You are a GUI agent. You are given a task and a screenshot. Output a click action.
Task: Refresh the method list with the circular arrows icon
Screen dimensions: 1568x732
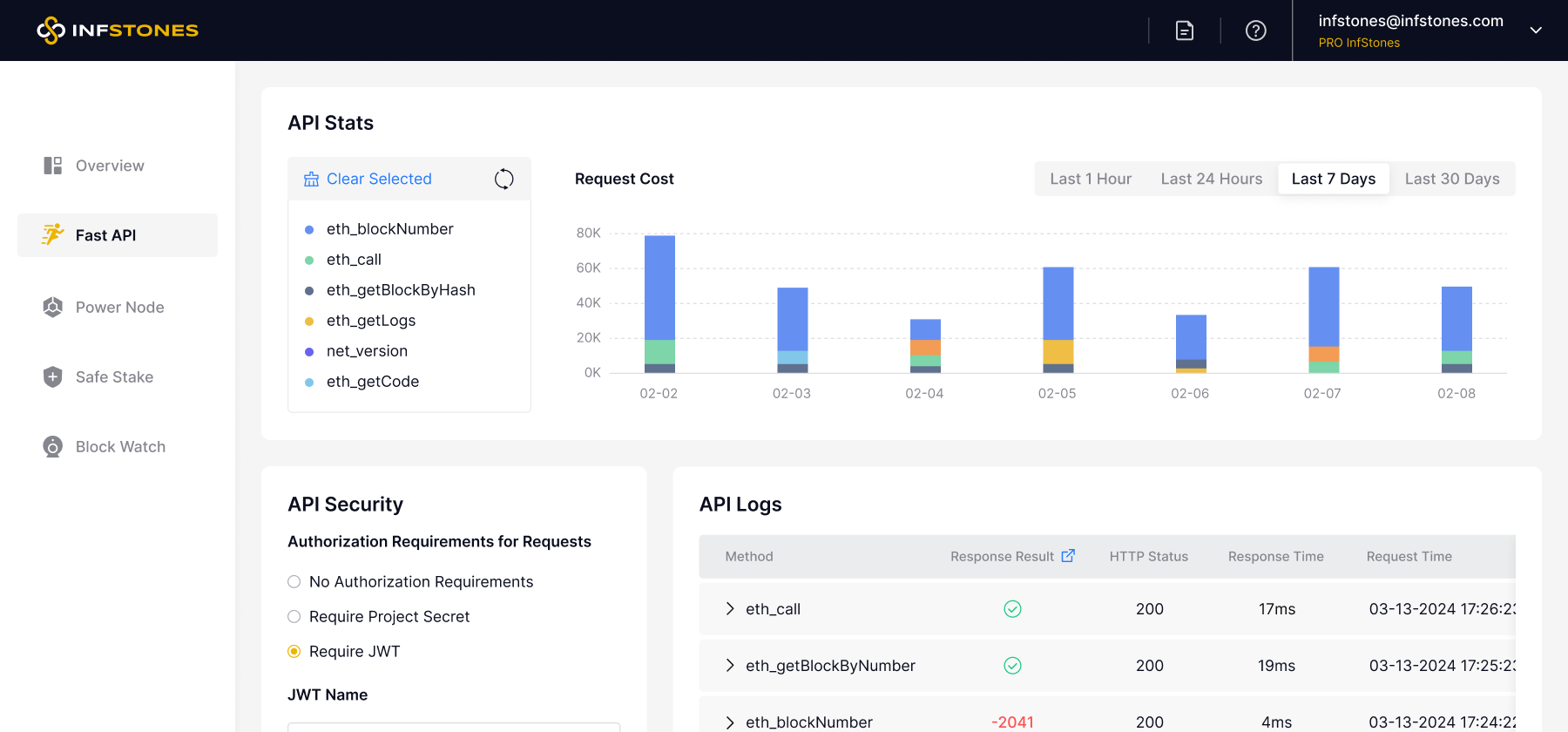(x=504, y=179)
